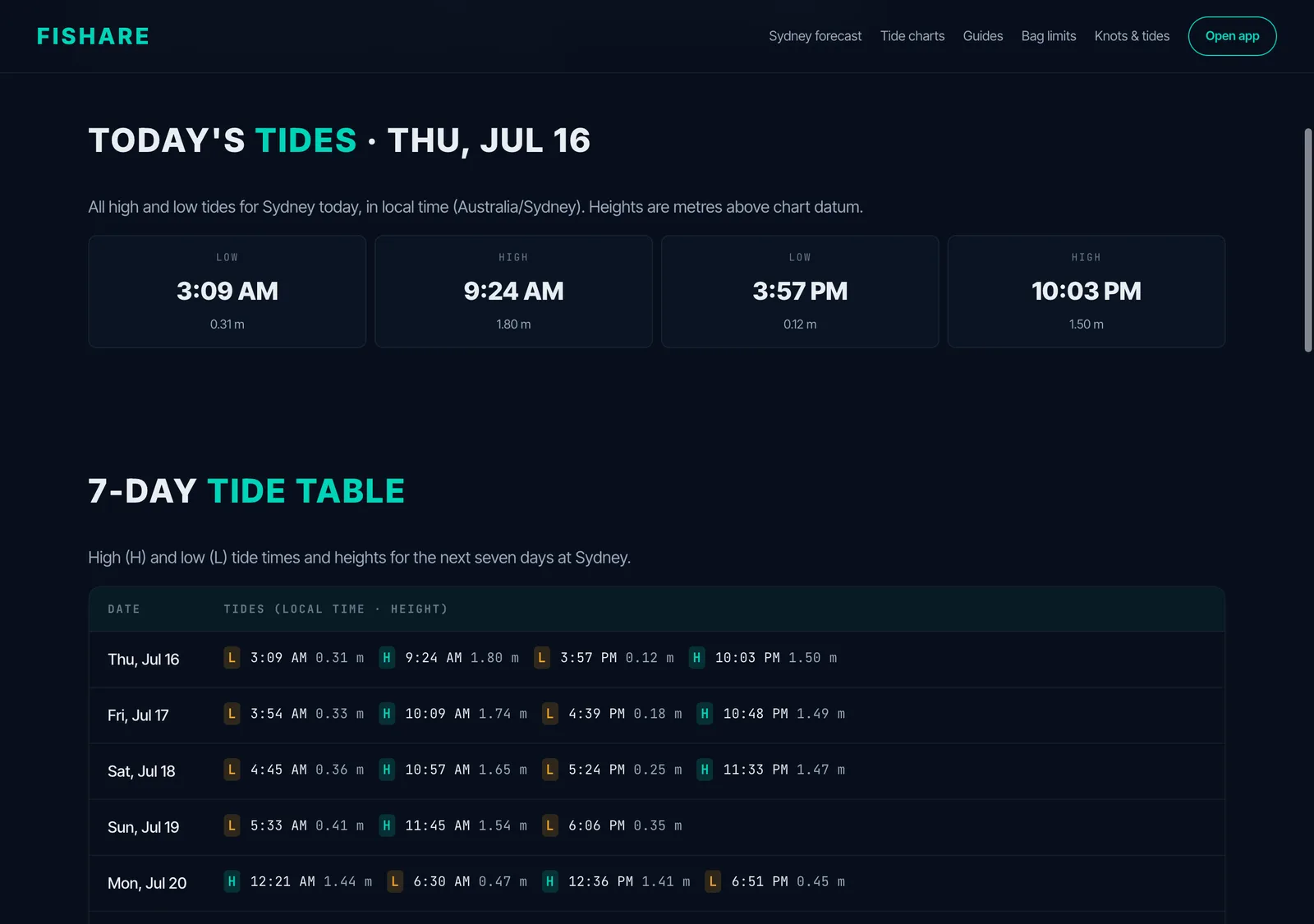Open Bag limits in navigation
This screenshot has width=1314, height=924.
1049,36
